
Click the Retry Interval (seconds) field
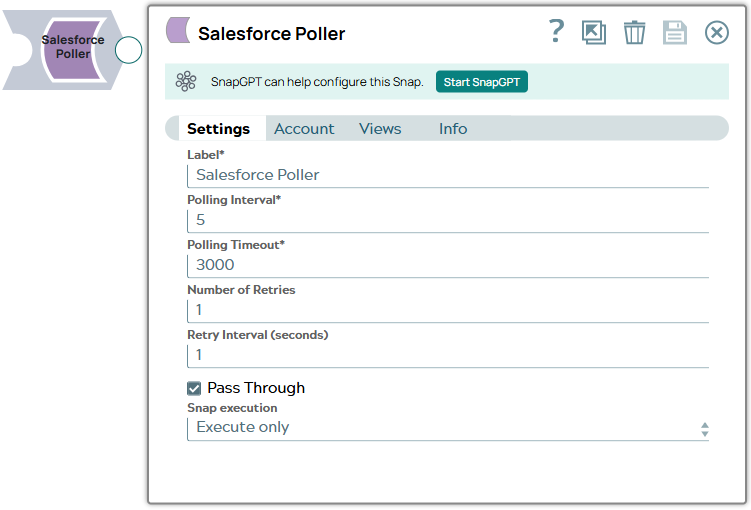tap(448, 355)
